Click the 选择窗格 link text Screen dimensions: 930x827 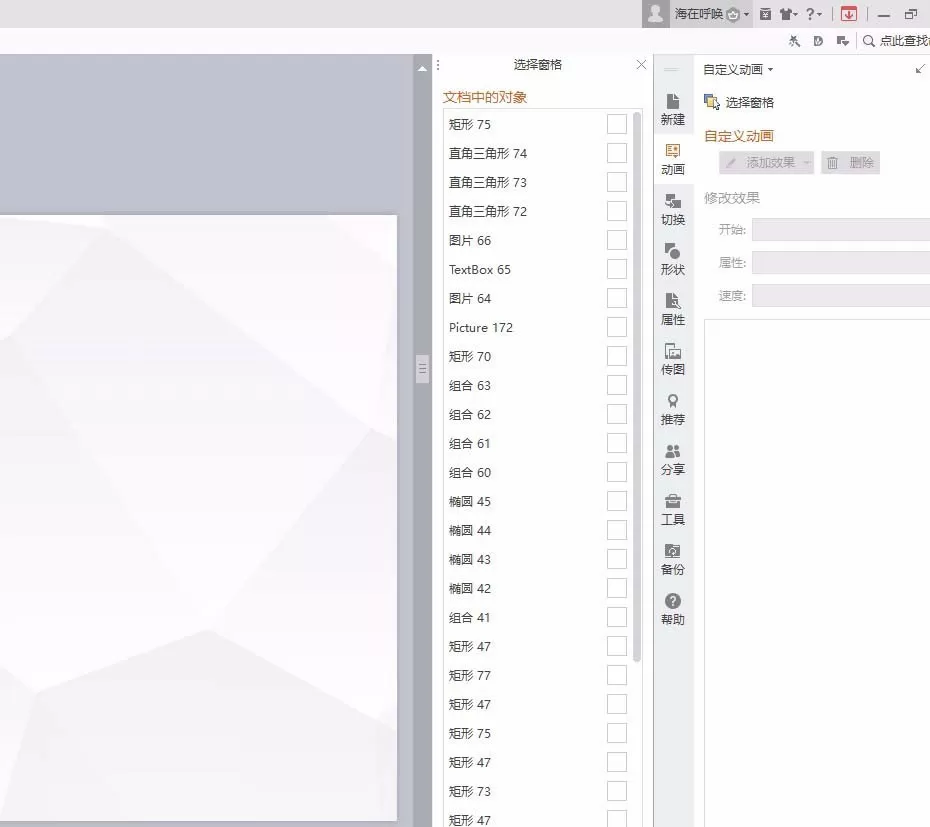click(750, 103)
